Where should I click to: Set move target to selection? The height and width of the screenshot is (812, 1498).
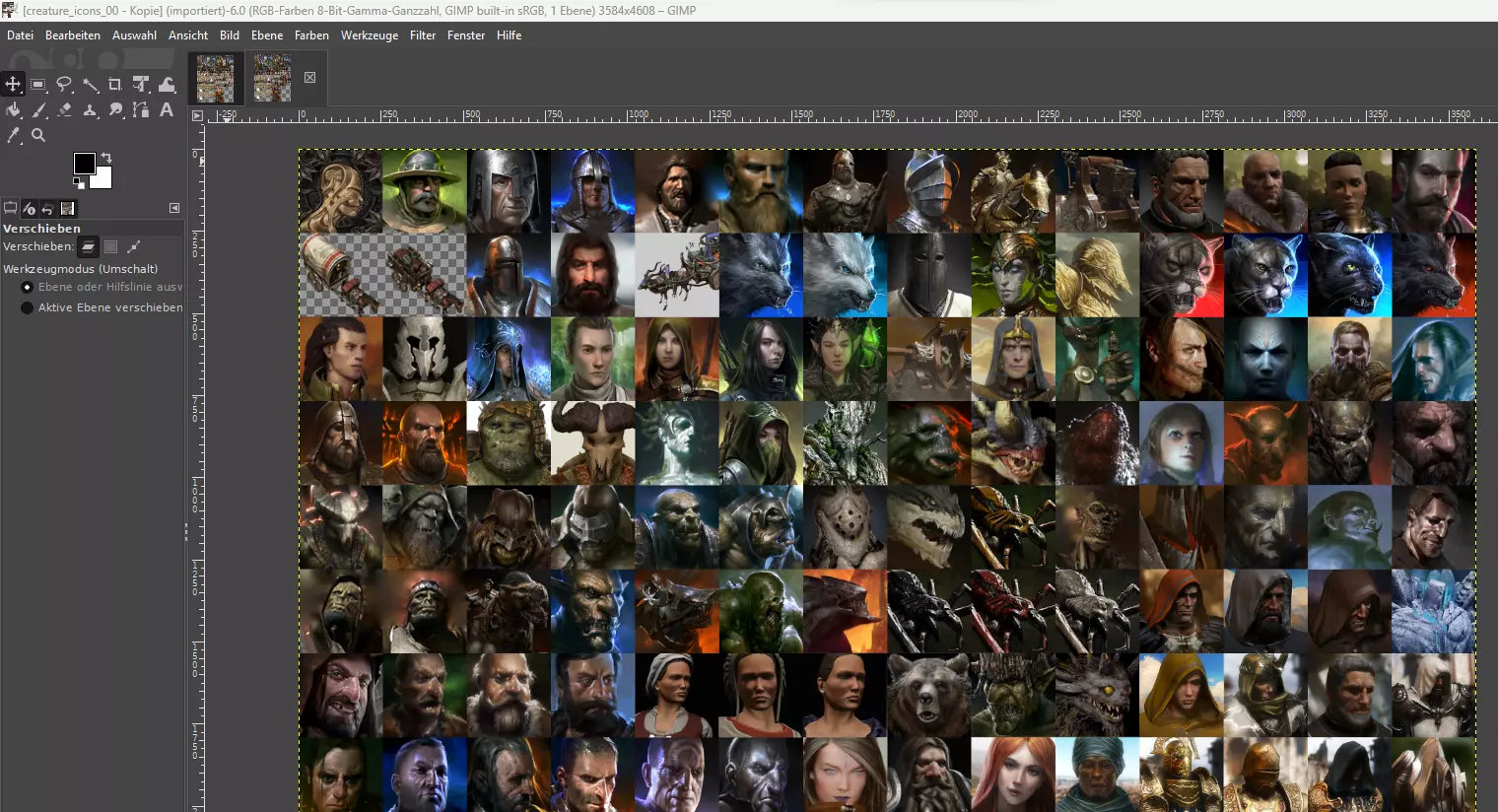(111, 246)
